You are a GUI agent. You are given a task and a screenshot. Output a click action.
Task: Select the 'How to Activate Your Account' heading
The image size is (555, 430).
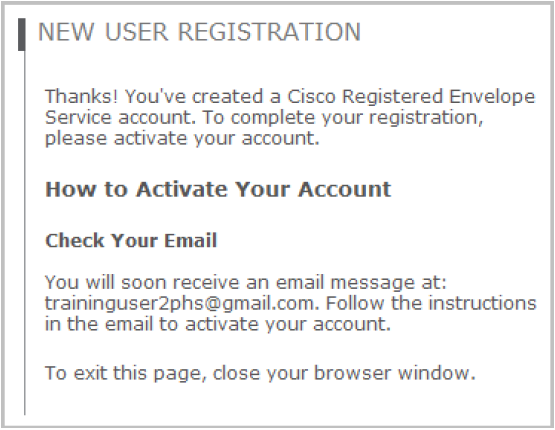[x=218, y=189]
